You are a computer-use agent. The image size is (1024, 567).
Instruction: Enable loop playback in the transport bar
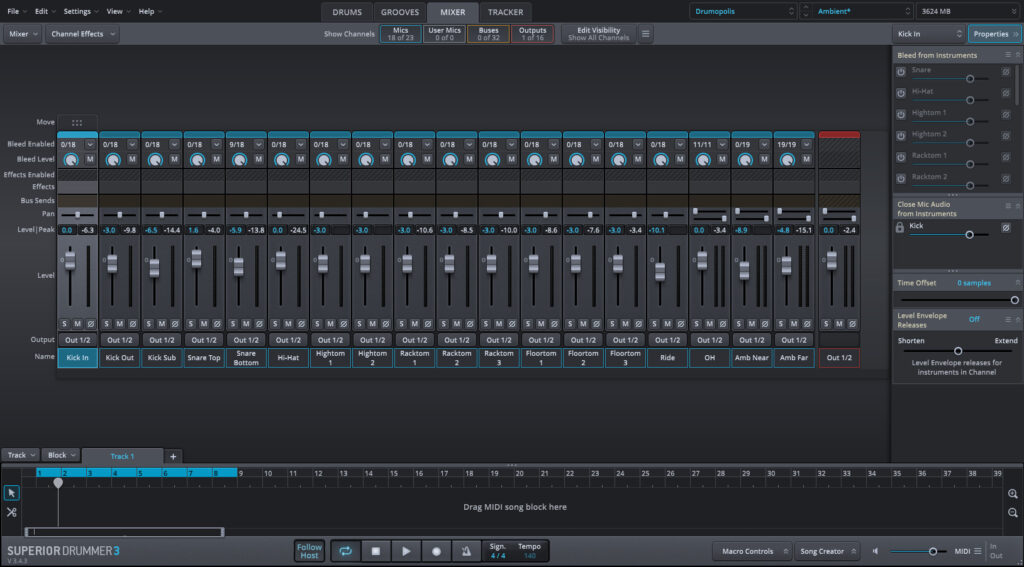click(346, 551)
